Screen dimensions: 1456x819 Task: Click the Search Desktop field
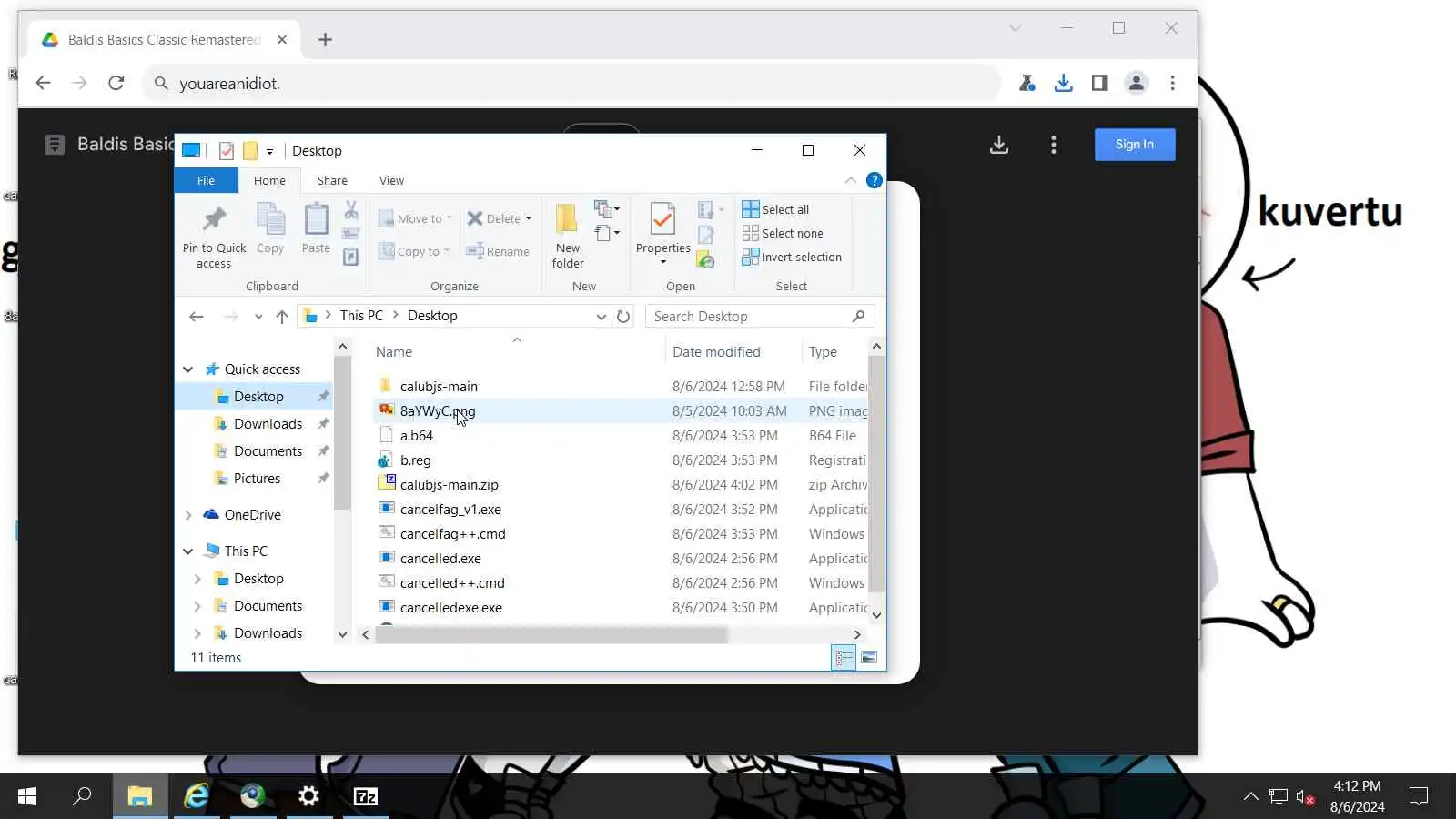click(x=760, y=317)
